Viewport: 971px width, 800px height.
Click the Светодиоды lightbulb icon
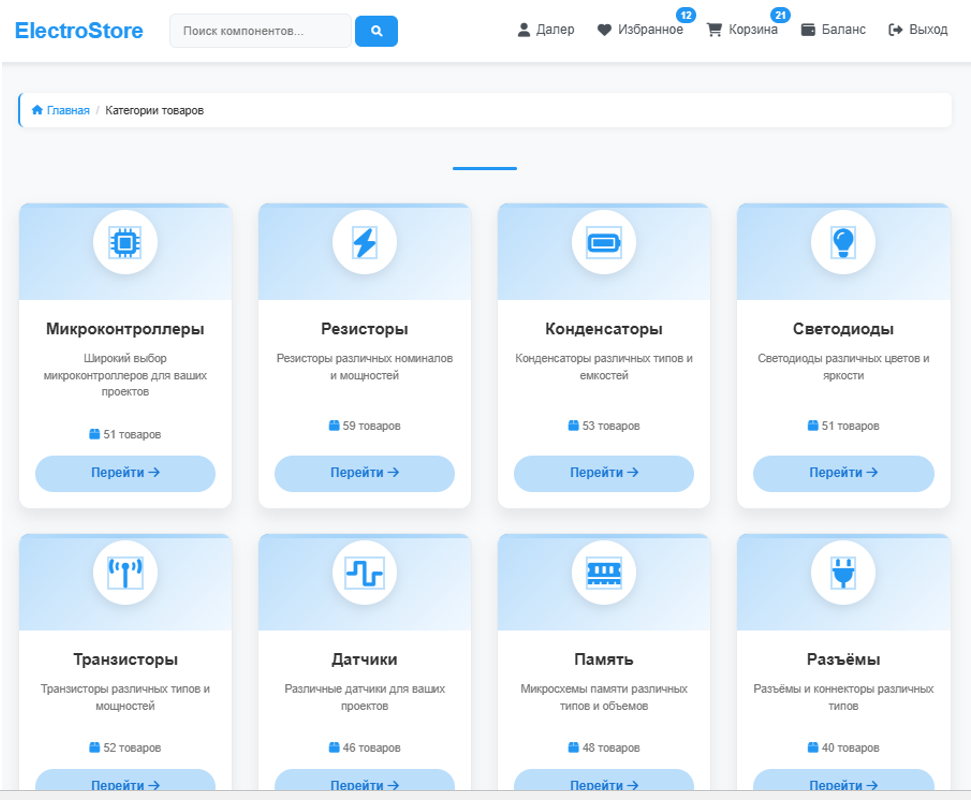pos(843,242)
